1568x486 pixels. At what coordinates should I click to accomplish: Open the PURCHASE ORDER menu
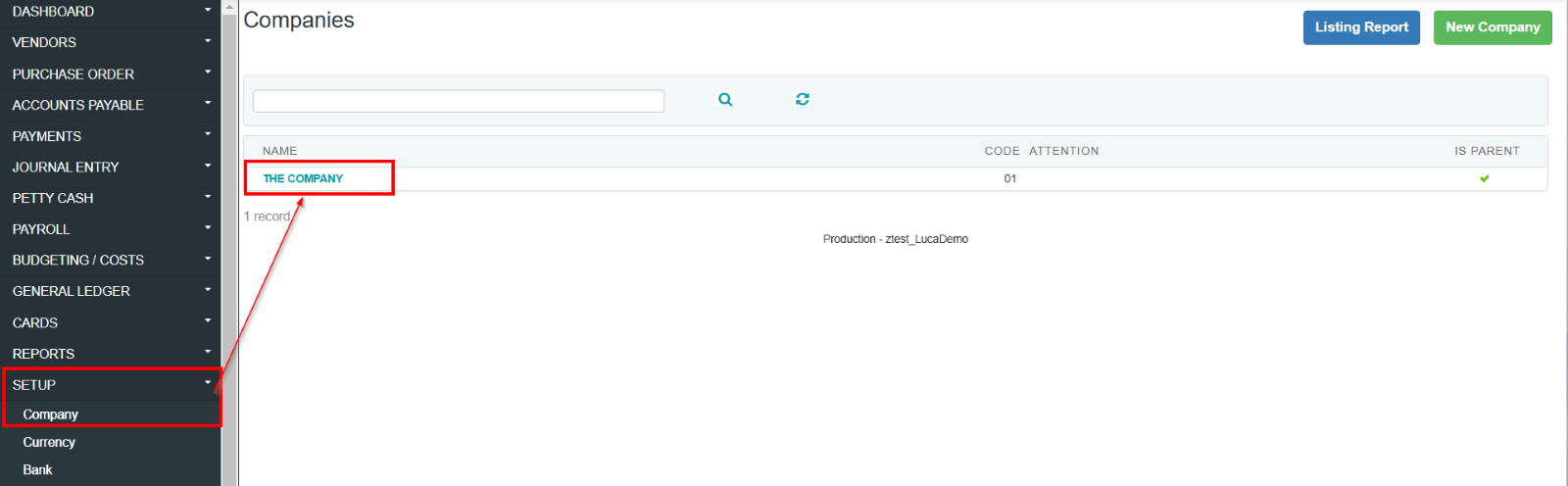73,73
